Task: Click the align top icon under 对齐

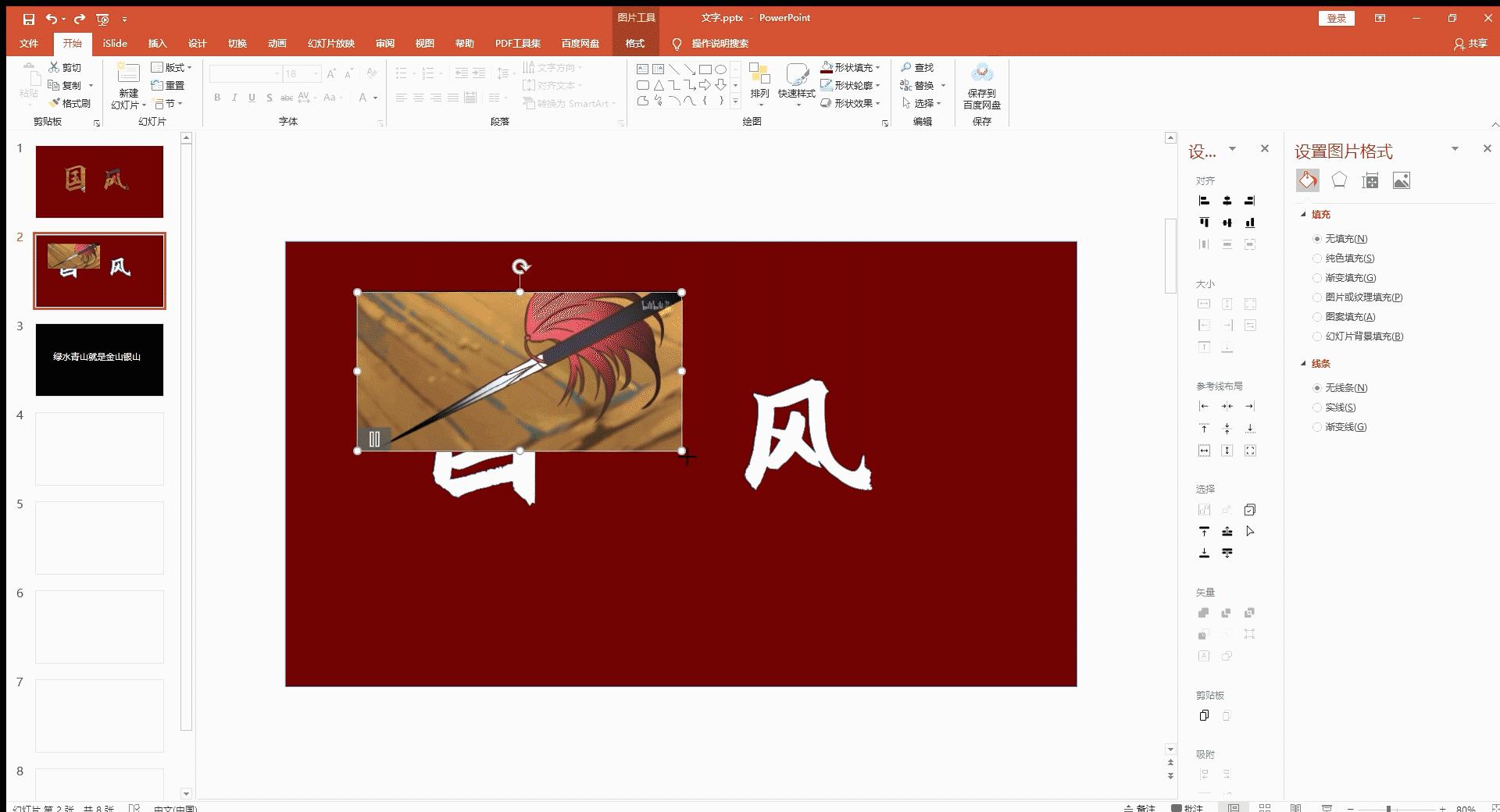Action: coord(1204,223)
